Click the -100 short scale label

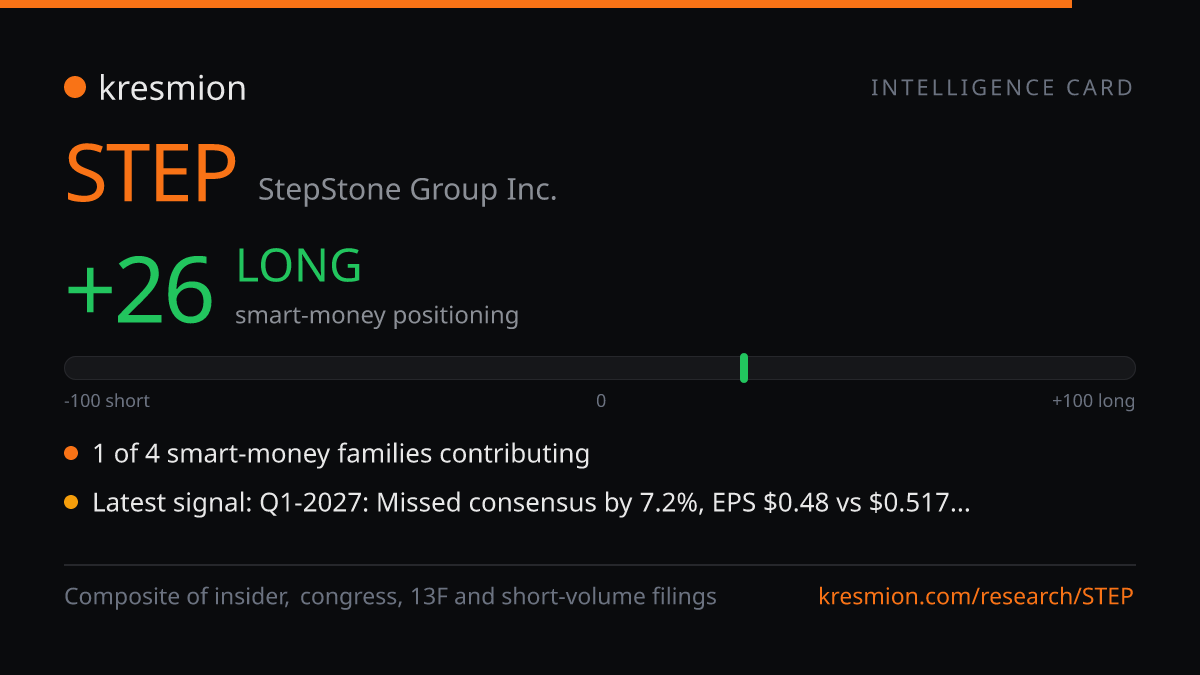107,401
